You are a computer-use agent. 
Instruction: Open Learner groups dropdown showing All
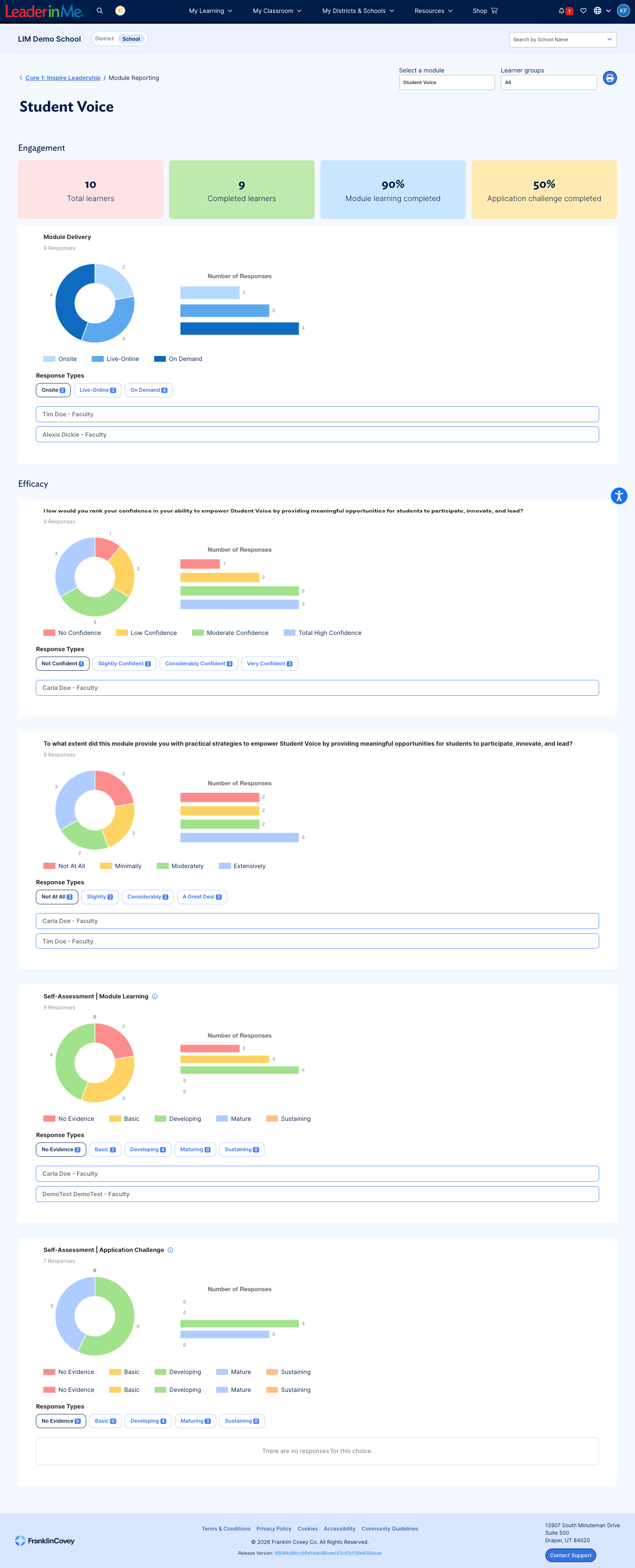point(548,82)
